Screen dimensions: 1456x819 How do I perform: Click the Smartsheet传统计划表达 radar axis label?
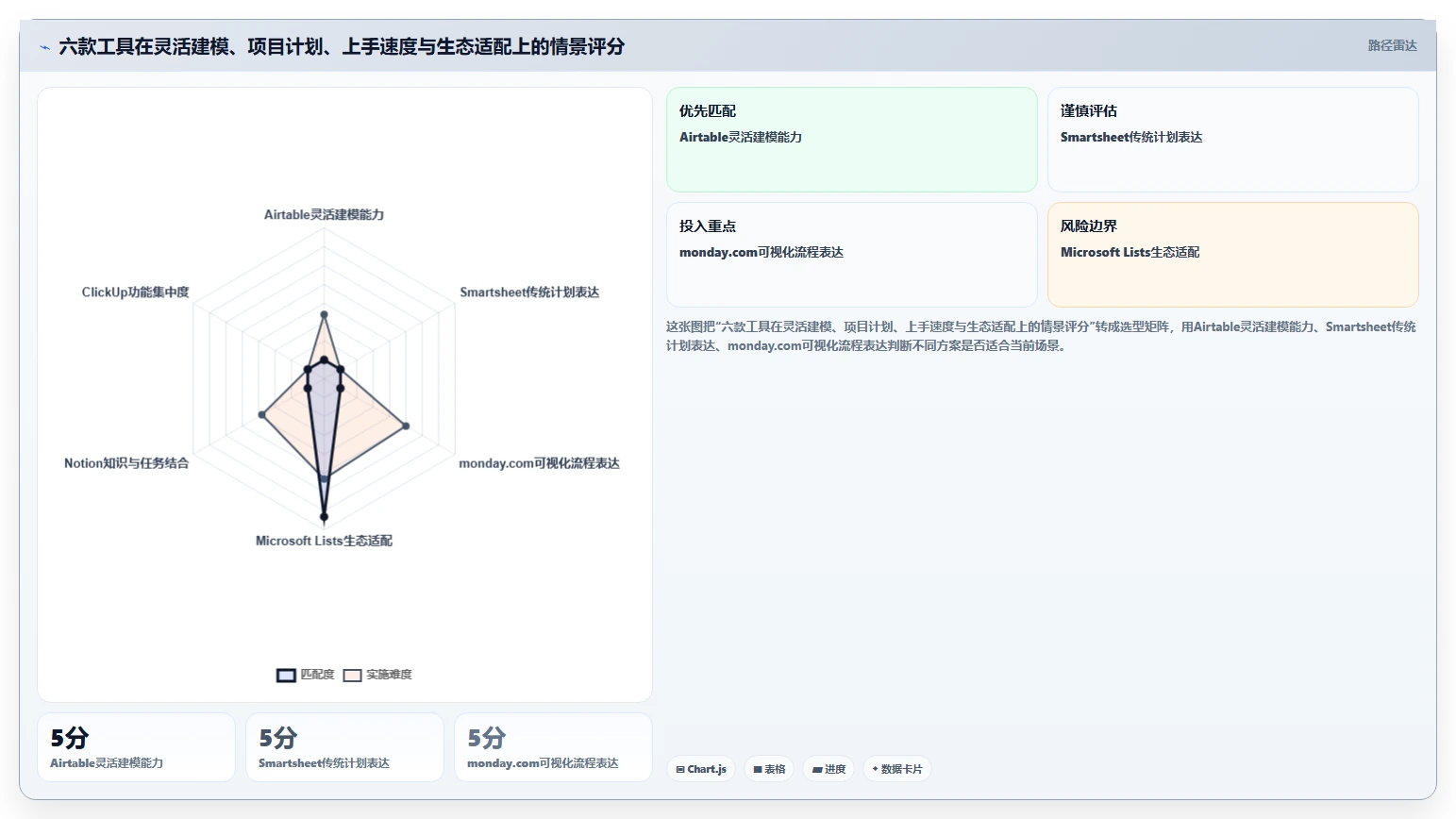pos(529,292)
